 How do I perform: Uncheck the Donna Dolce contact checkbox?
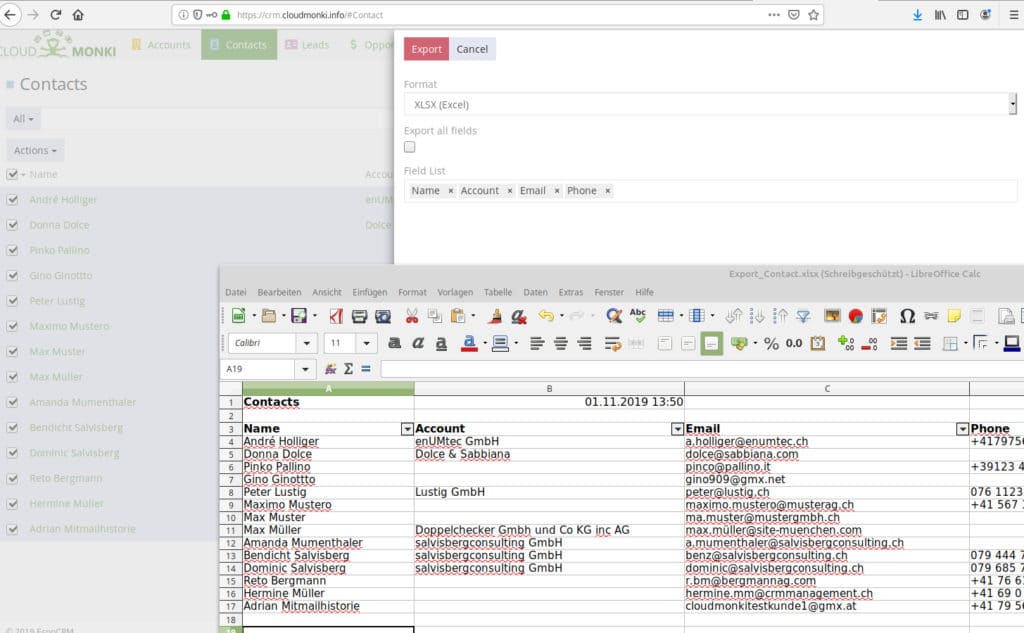click(12, 225)
